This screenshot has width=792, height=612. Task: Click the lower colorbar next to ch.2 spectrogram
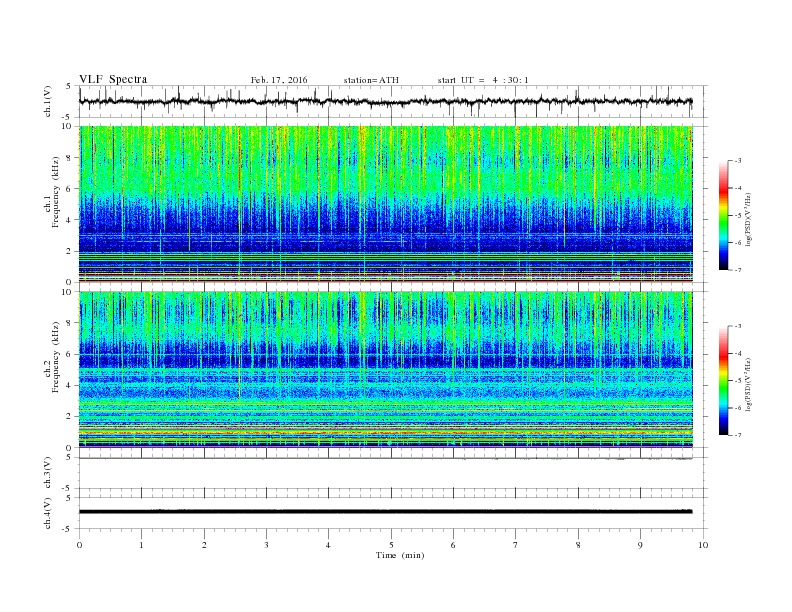coord(723,381)
